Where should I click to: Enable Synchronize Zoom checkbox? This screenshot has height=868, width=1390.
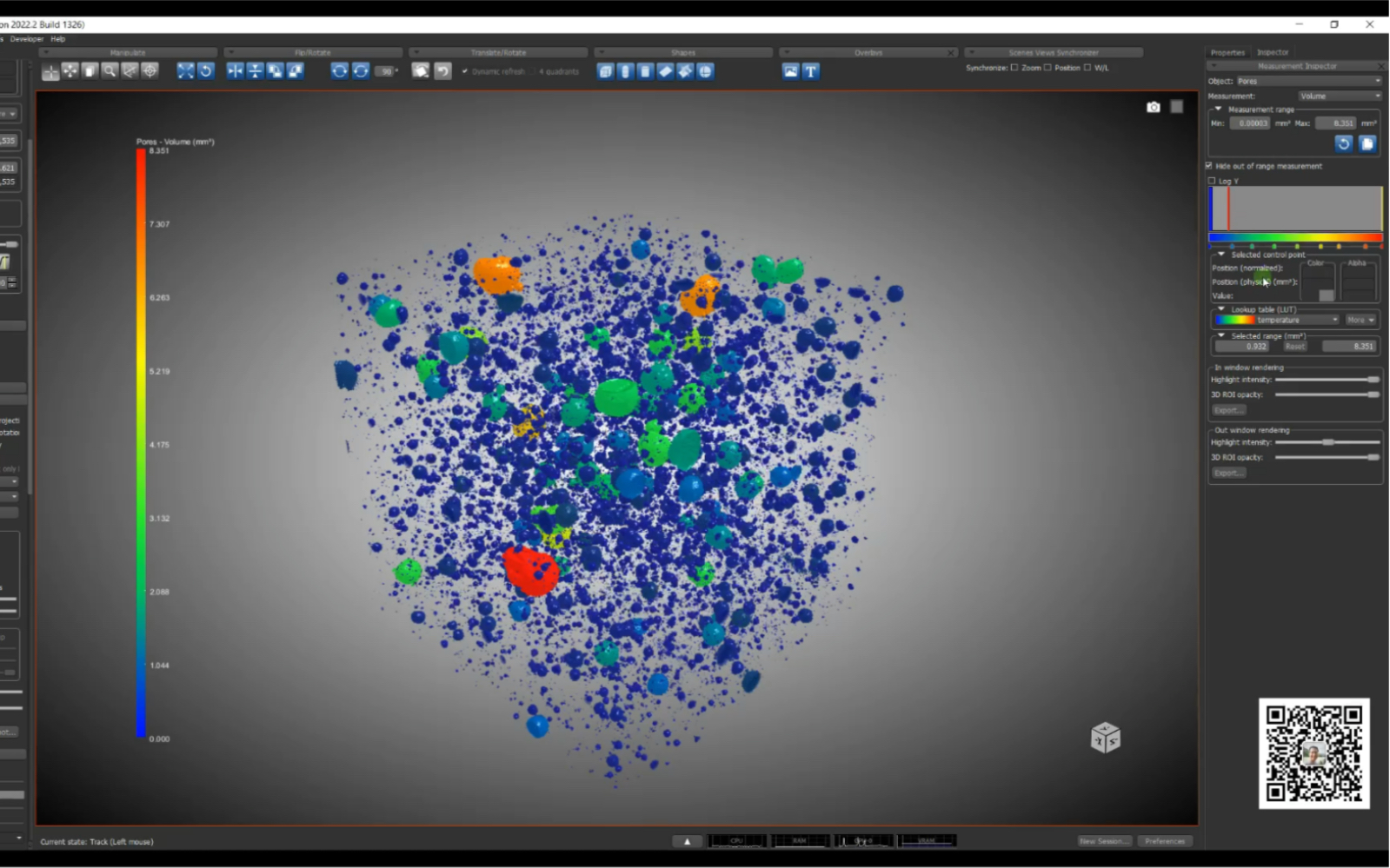pyautogui.click(x=1014, y=68)
